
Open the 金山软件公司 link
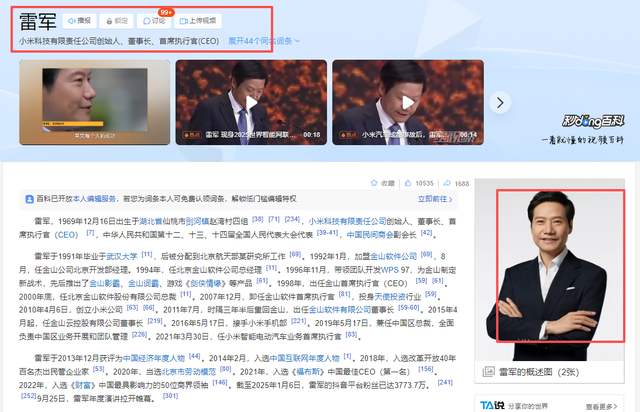pyautogui.click(x=393, y=256)
